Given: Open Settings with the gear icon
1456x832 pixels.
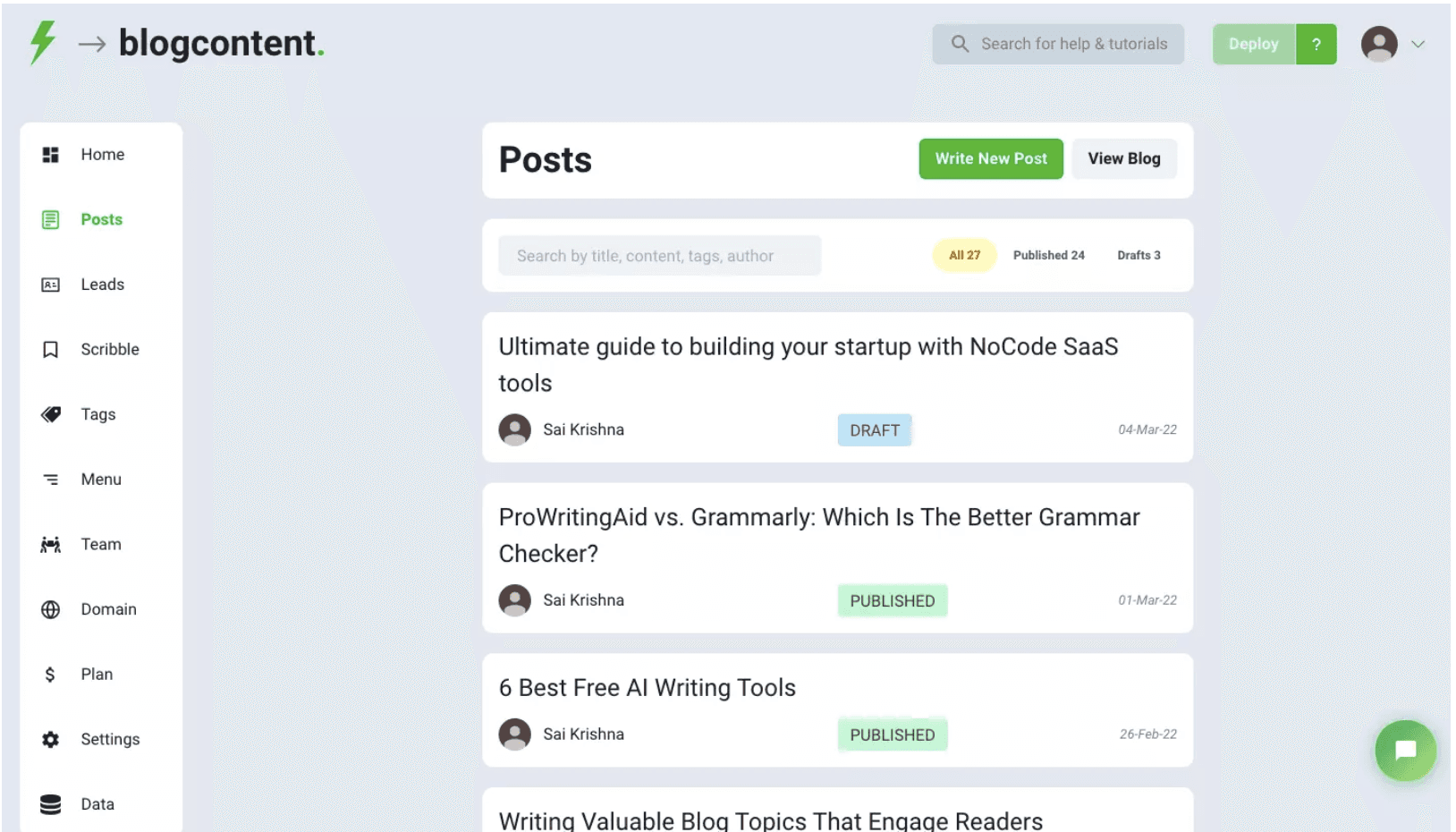Looking at the screenshot, I should click(51, 739).
